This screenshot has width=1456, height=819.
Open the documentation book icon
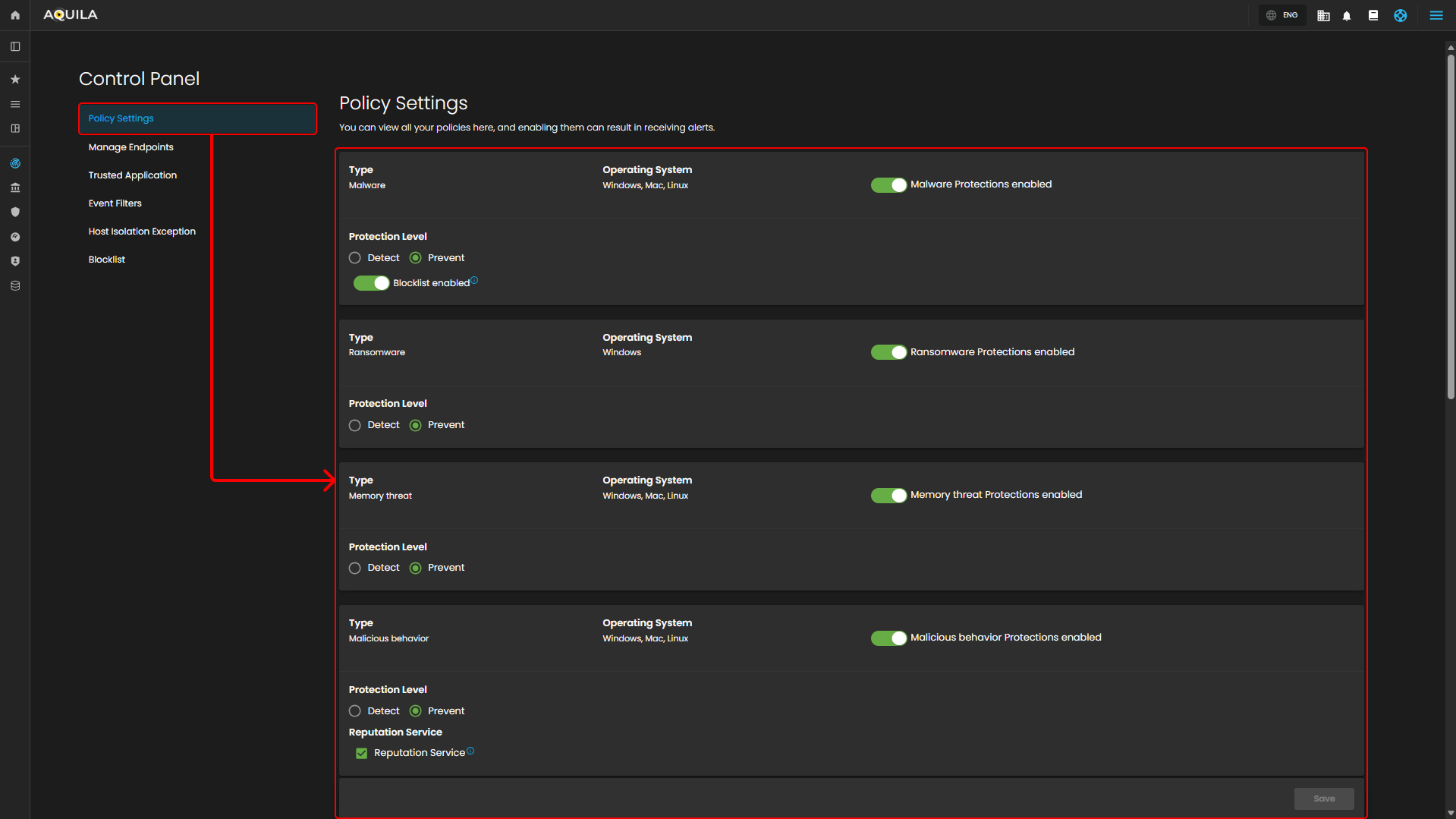[1373, 15]
